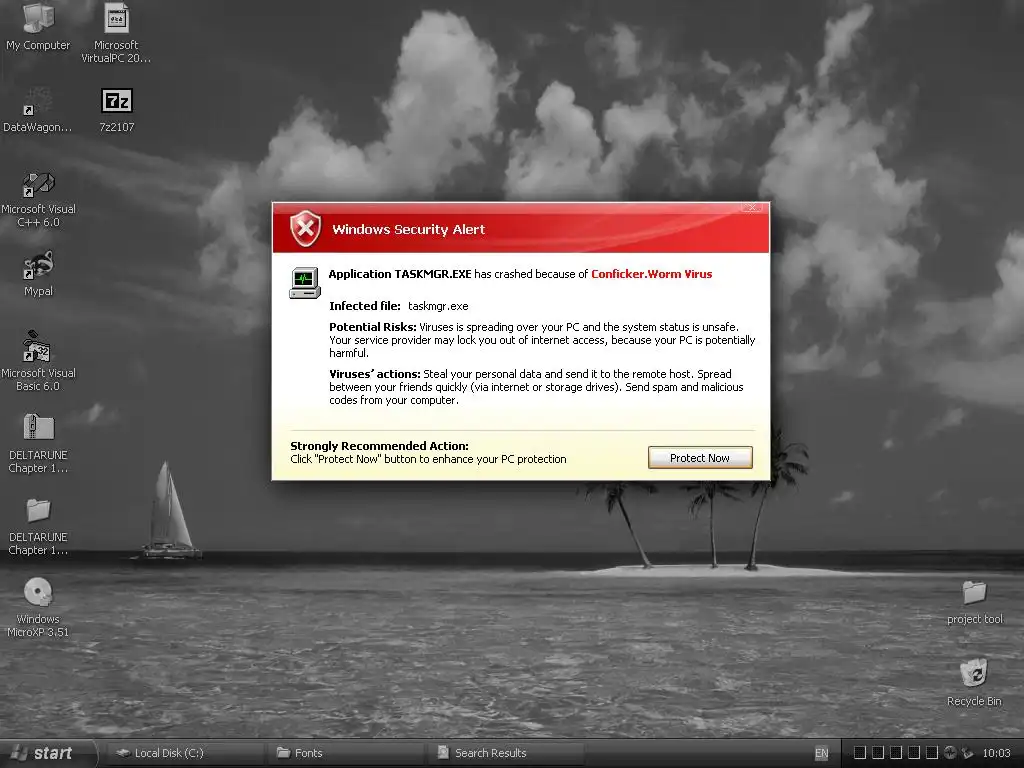Switch to the Fonts taskbar window
The image size is (1024, 768).
pos(346,753)
